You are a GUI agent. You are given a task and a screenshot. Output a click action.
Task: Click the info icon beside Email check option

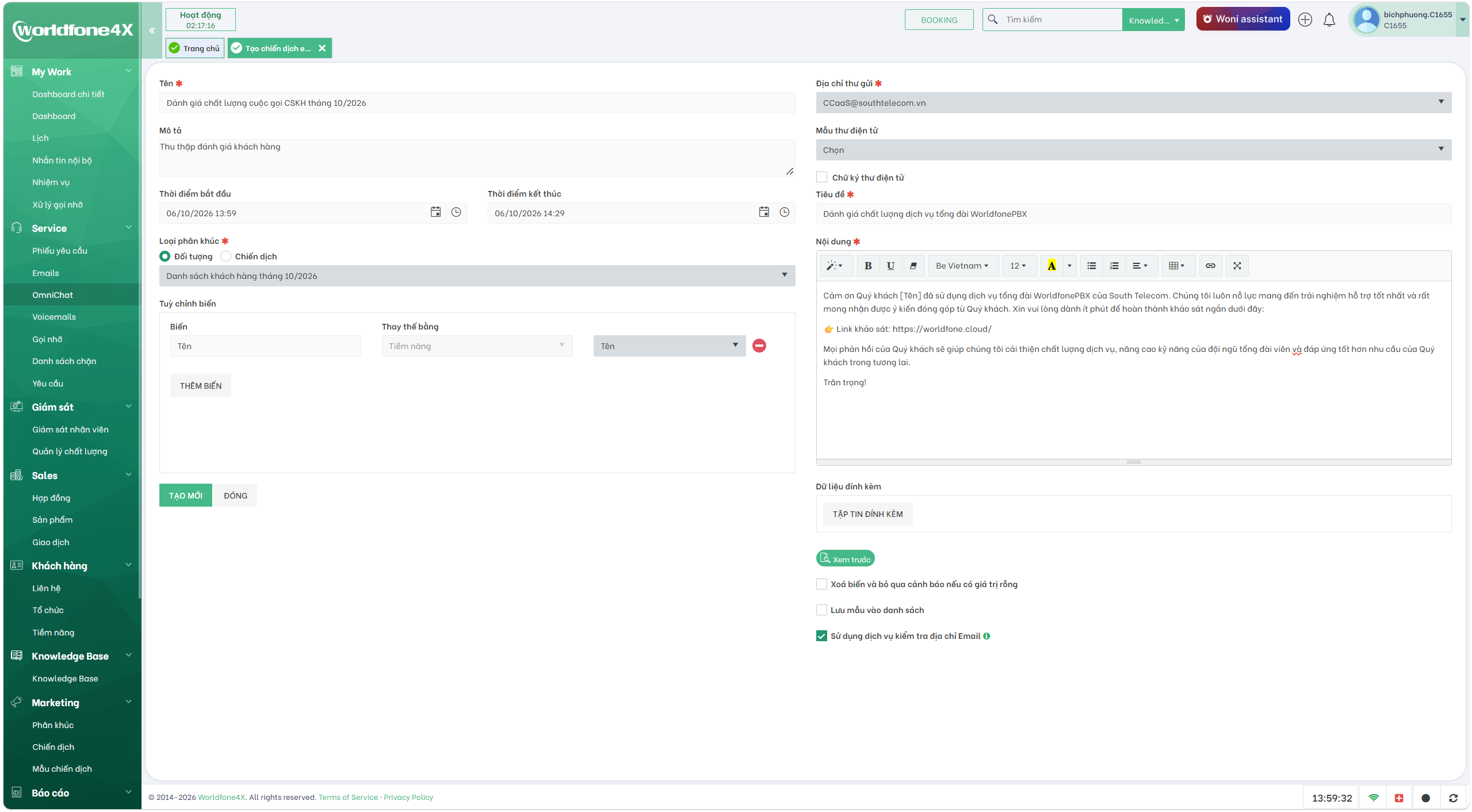click(987, 636)
